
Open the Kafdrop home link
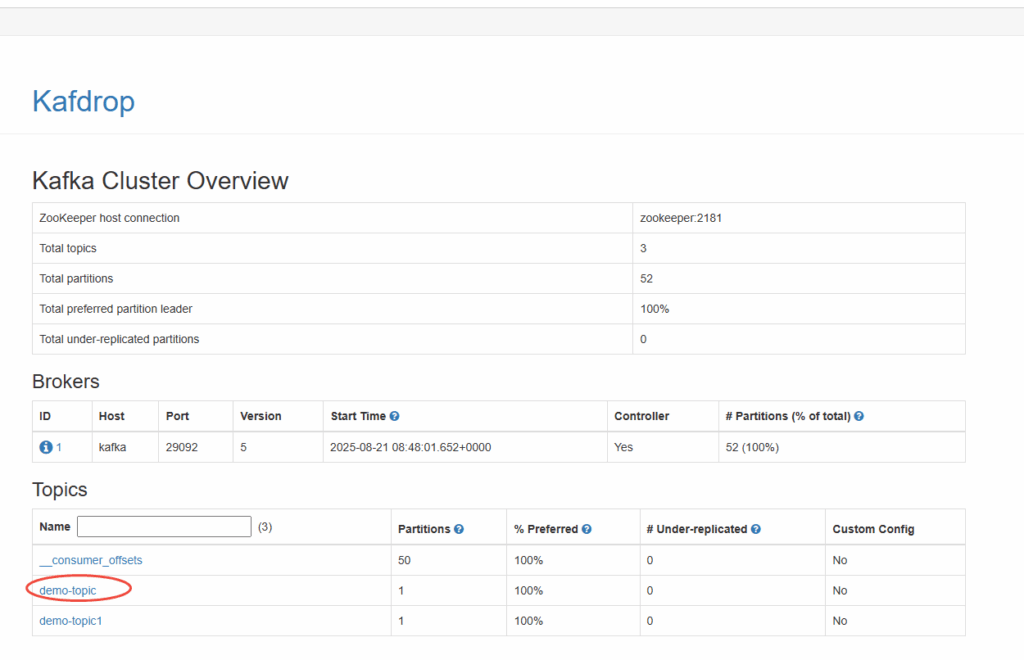[83, 101]
